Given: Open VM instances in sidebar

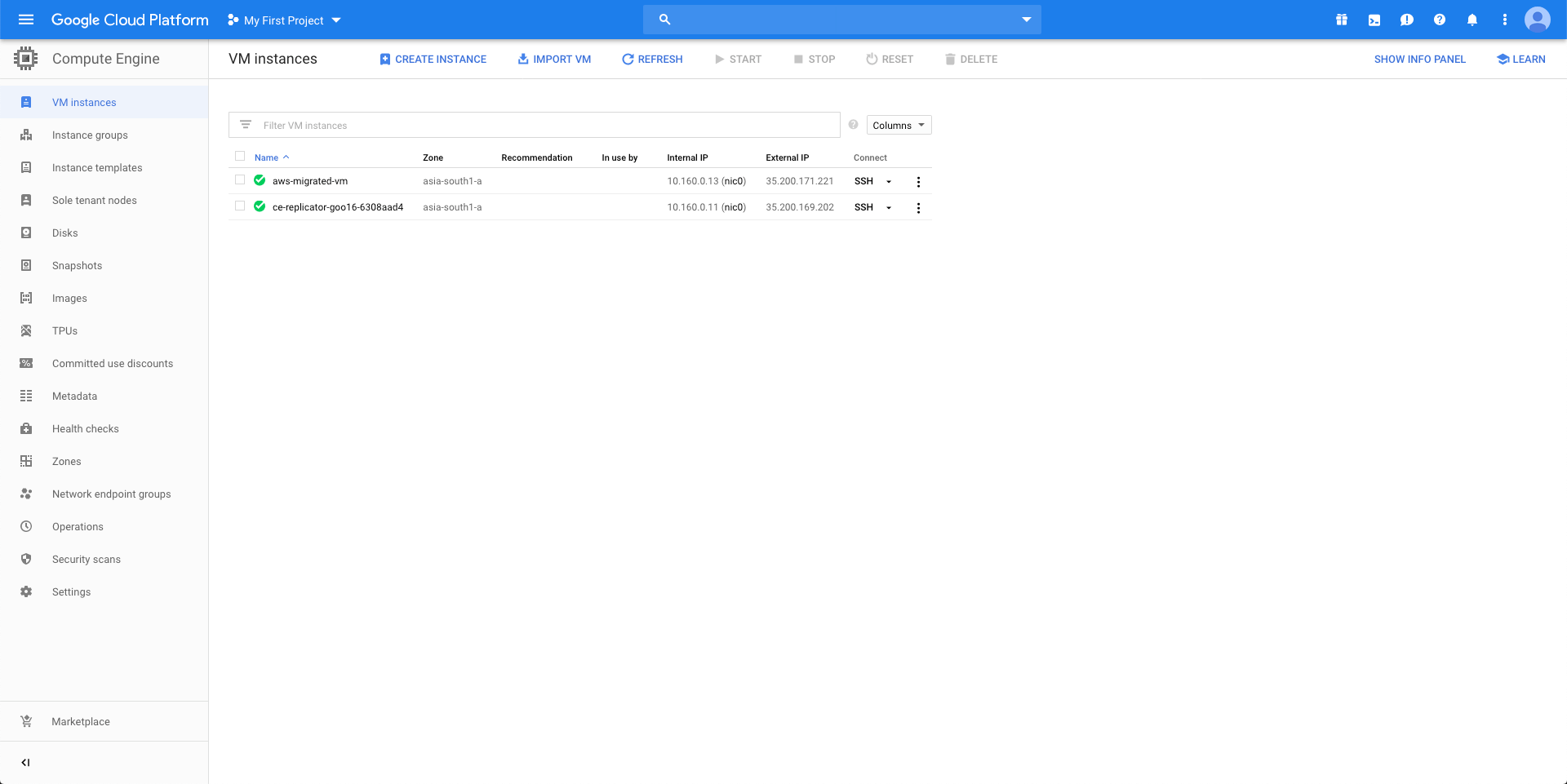Looking at the screenshot, I should pyautogui.click(x=104, y=102).
